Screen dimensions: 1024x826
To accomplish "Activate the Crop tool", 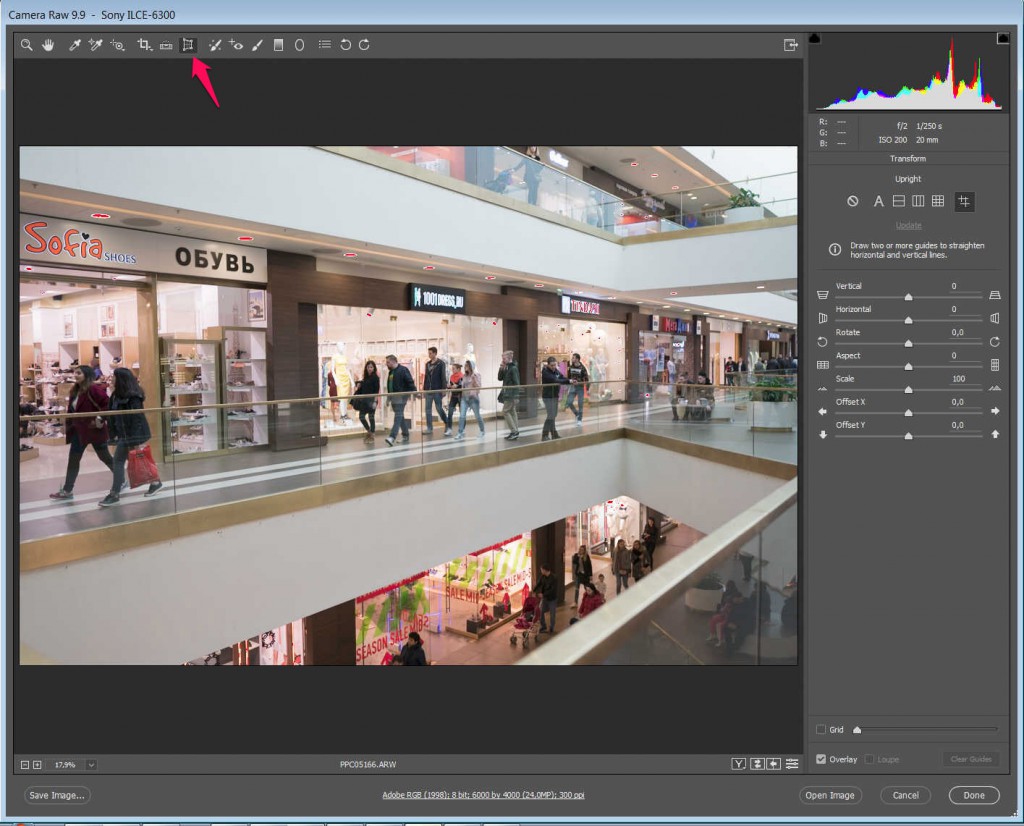I will pyautogui.click(x=144, y=45).
